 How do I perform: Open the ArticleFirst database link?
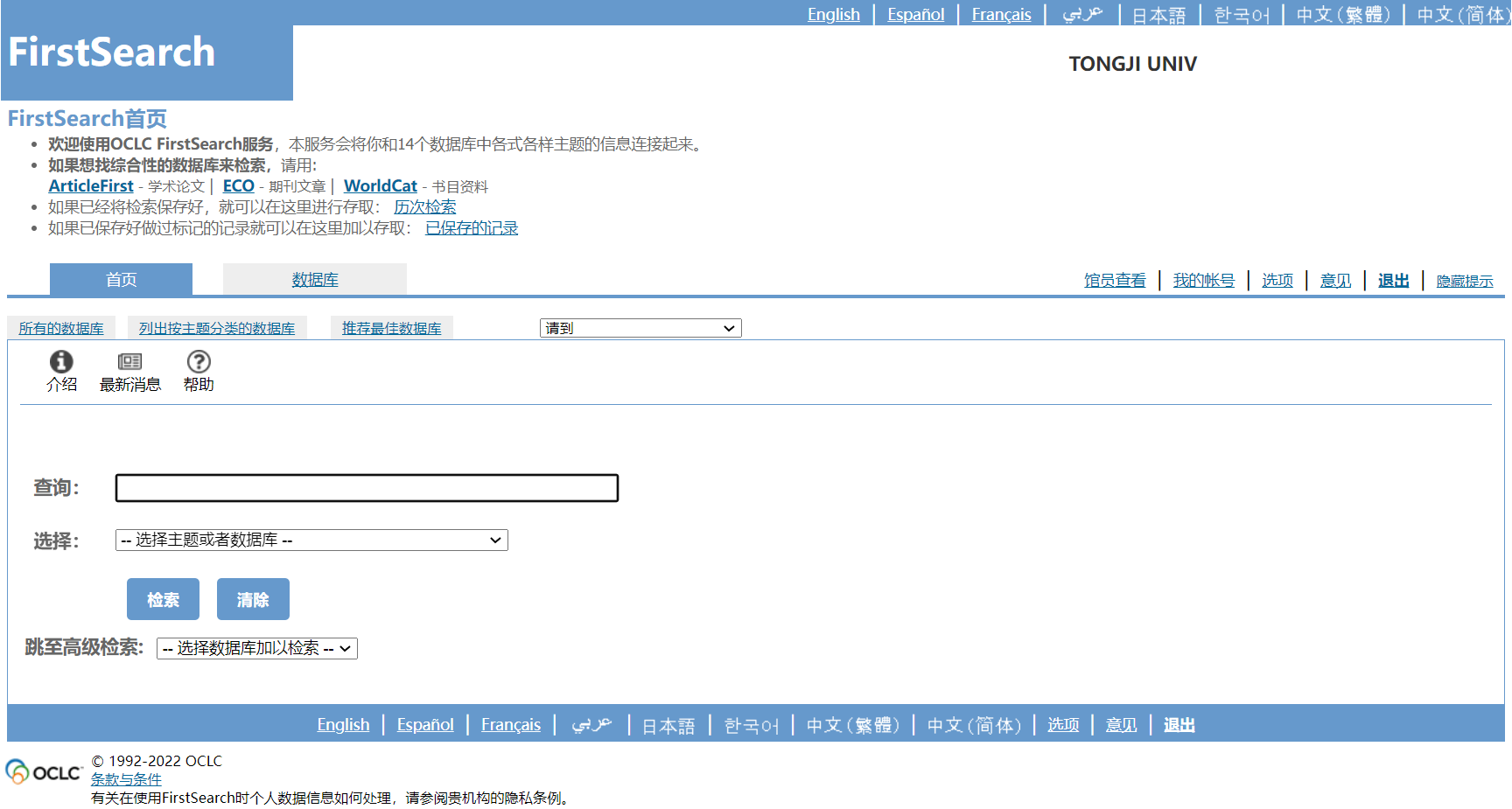(91, 186)
